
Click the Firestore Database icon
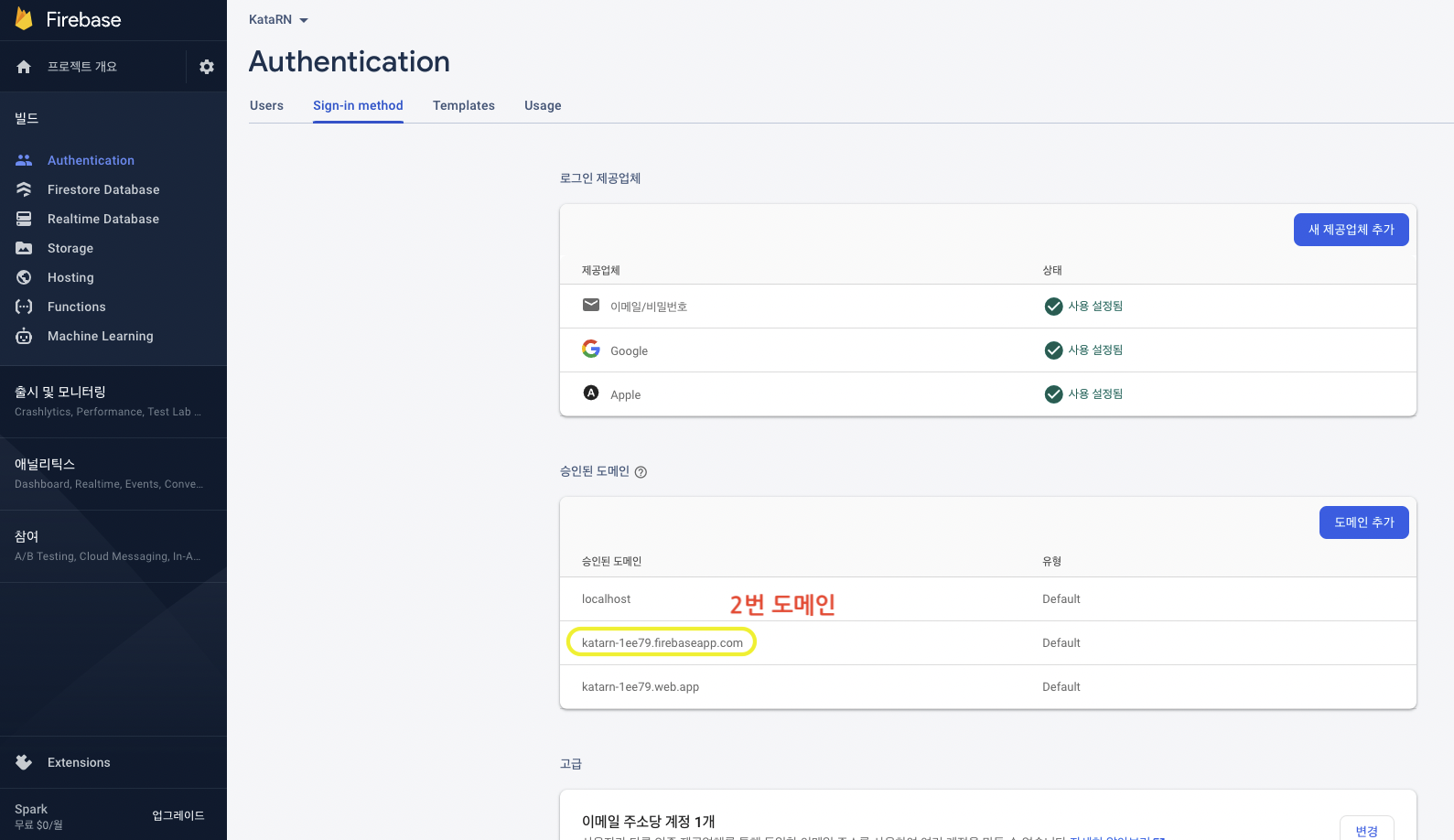(x=24, y=189)
